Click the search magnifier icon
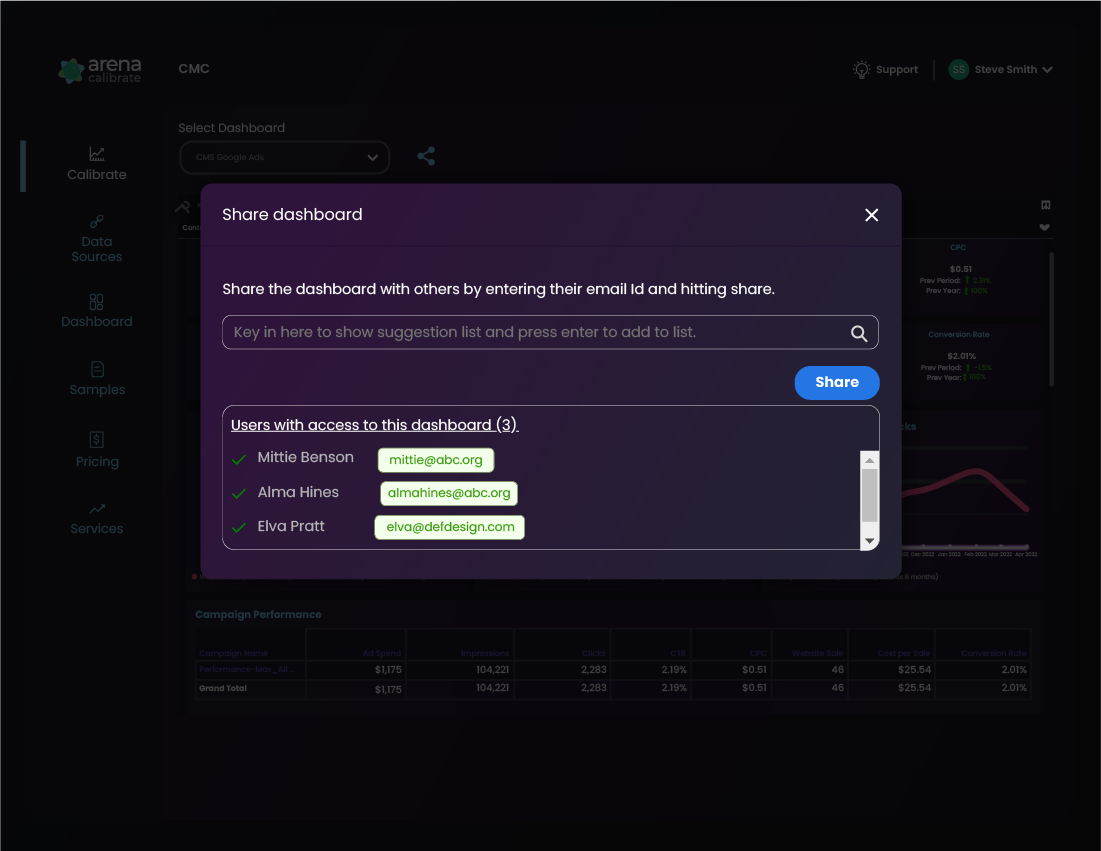 coord(859,334)
